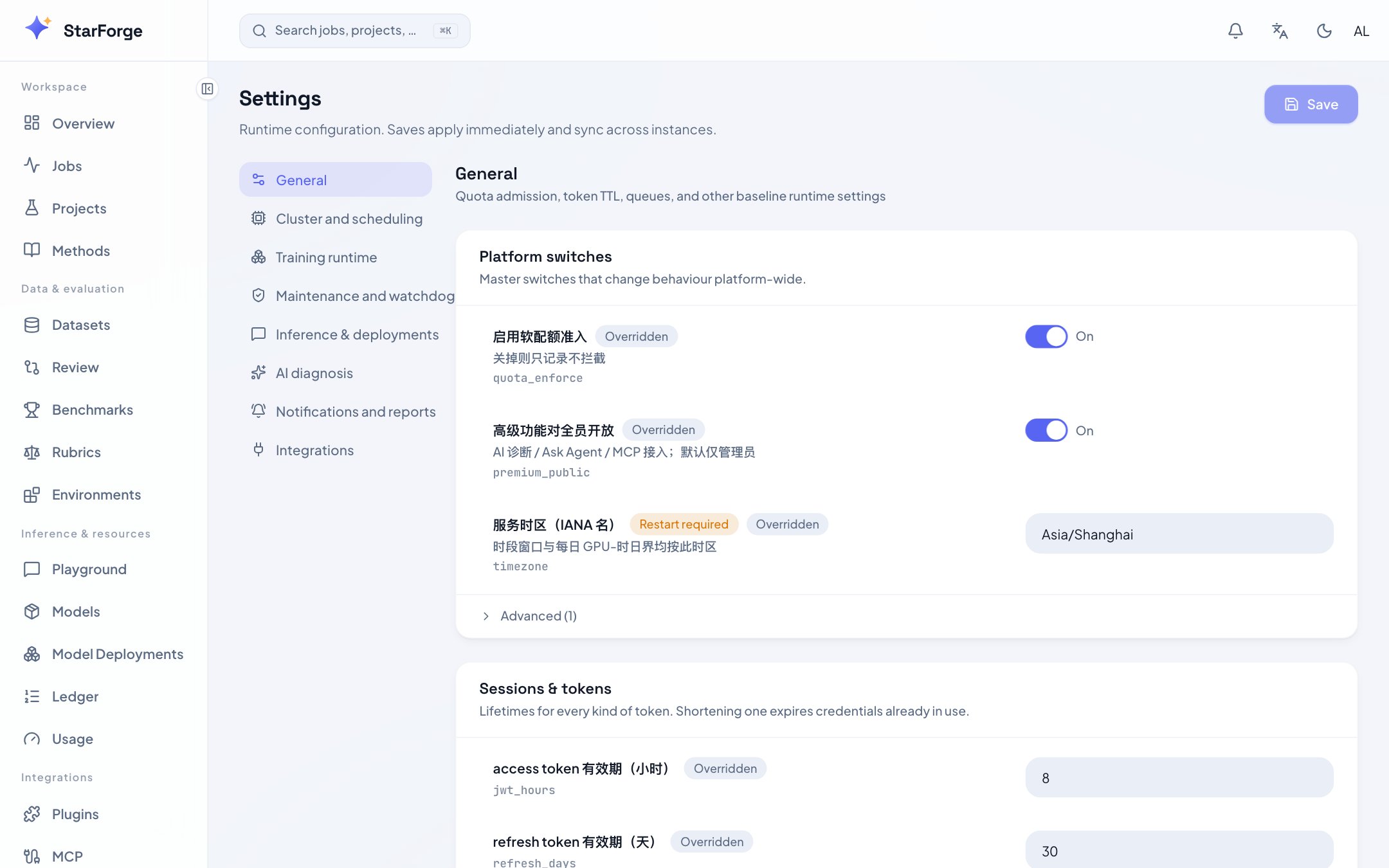The height and width of the screenshot is (868, 1389).
Task: Open Notifications and reports settings
Action: tap(339, 411)
